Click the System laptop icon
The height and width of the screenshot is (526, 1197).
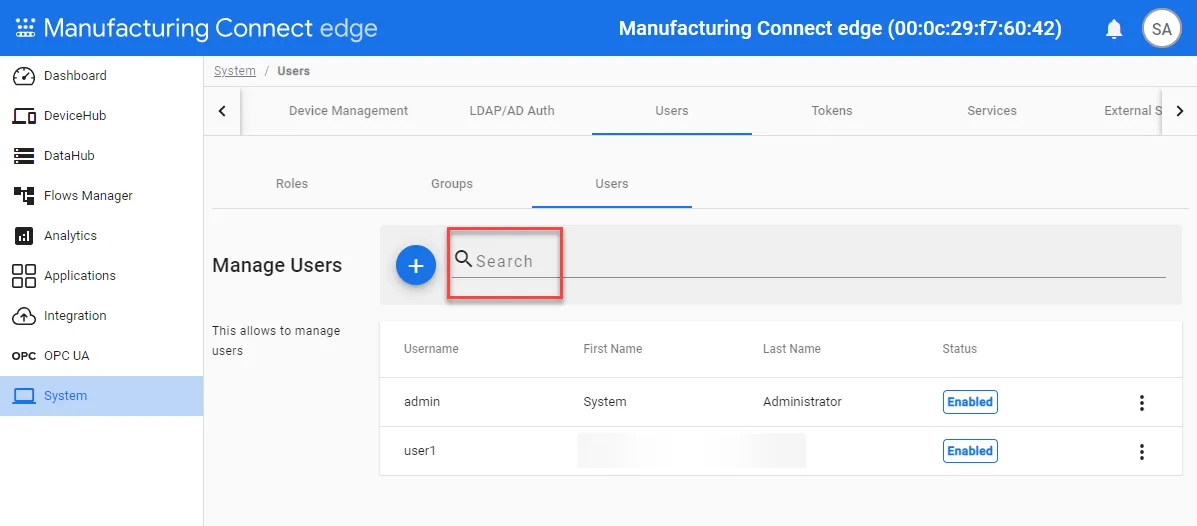point(24,395)
